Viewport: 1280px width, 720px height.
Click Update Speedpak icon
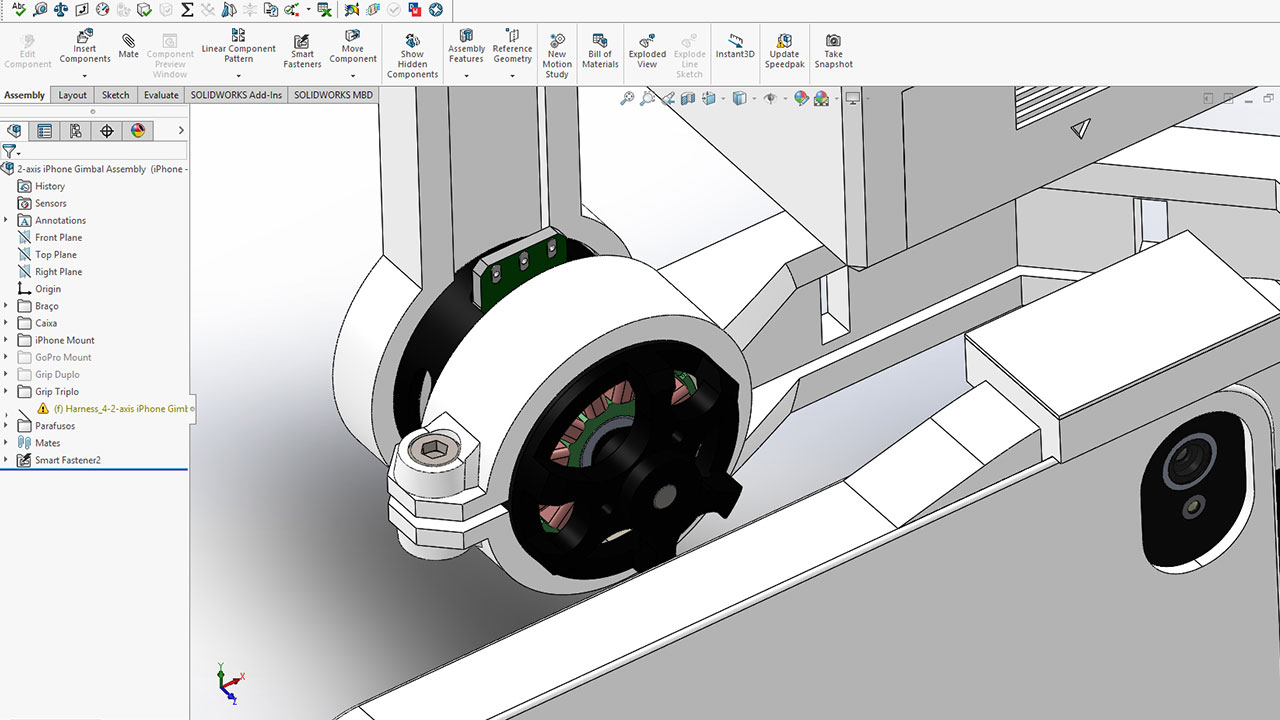pyautogui.click(x=784, y=50)
